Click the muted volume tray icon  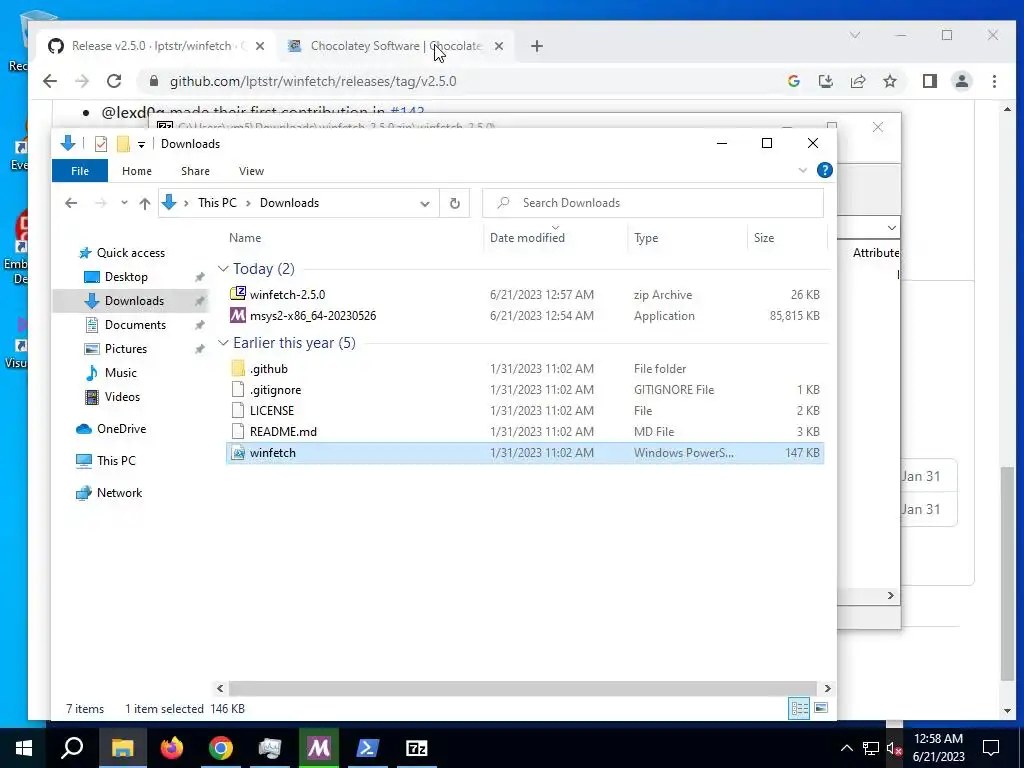894,748
